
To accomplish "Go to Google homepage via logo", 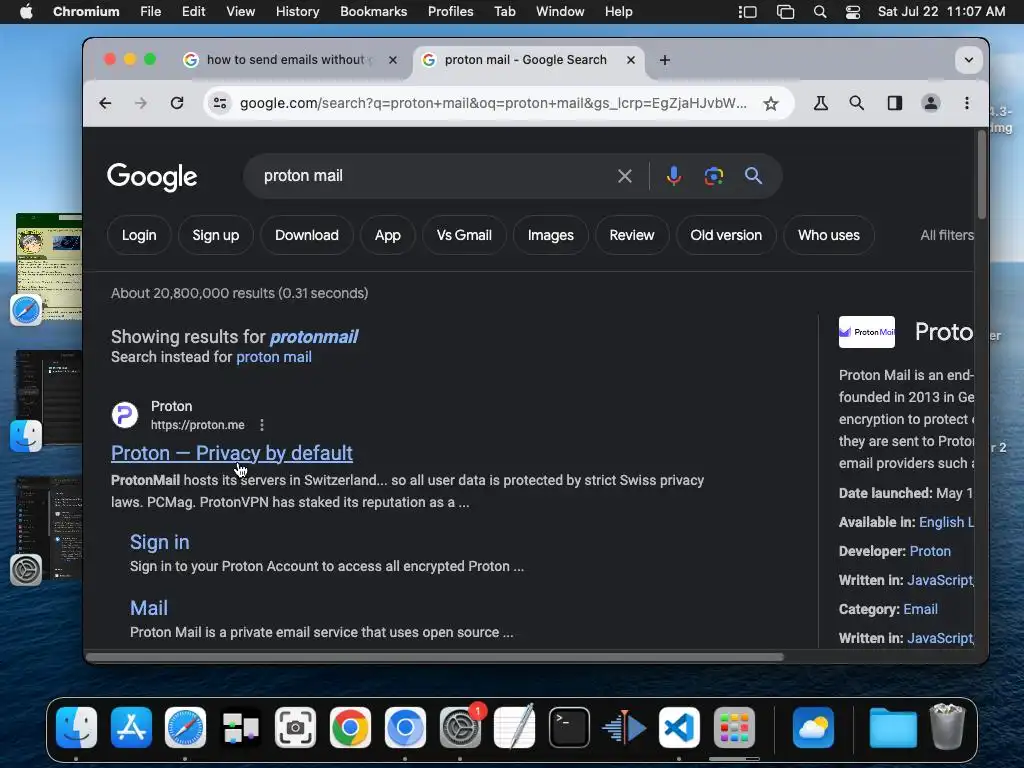I will pos(152,177).
